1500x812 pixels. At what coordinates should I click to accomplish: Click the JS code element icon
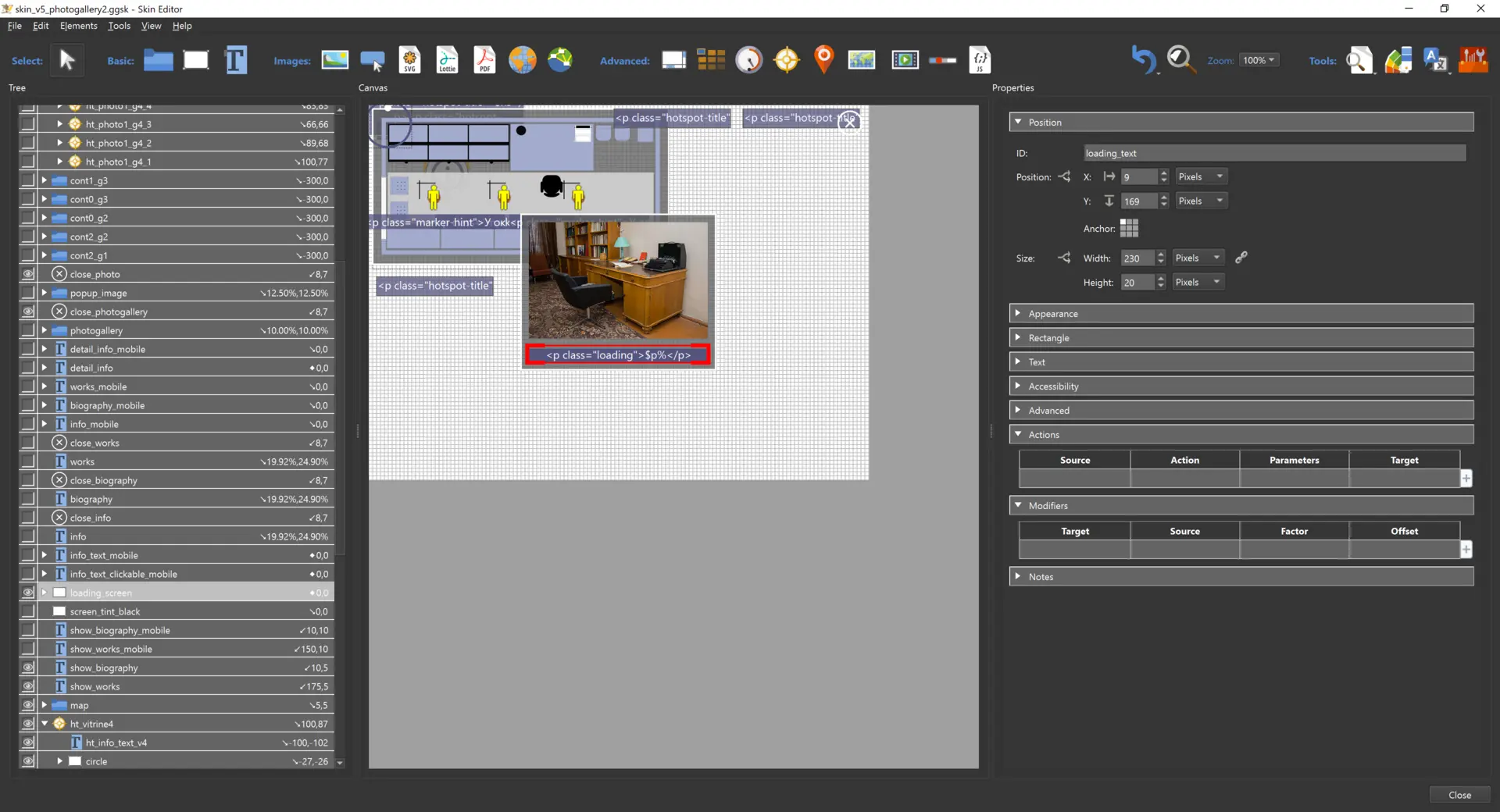pos(980,60)
